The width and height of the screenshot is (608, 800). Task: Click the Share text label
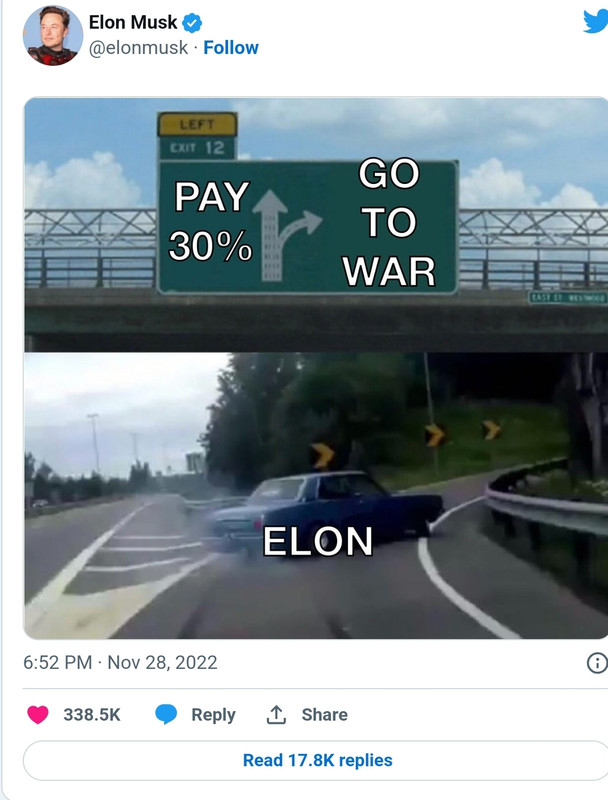[x=324, y=714]
